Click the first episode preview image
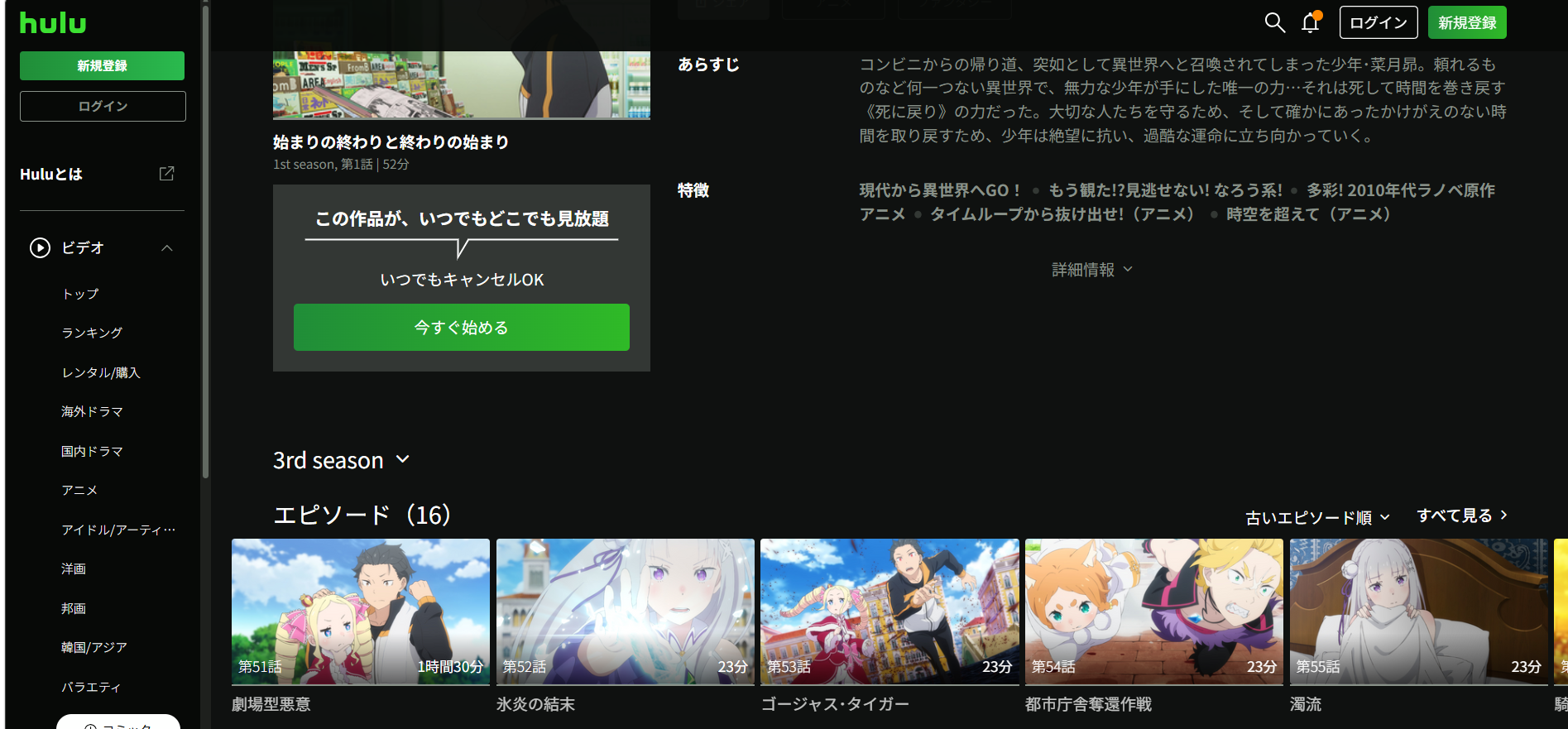1568x729 pixels. 462,85
